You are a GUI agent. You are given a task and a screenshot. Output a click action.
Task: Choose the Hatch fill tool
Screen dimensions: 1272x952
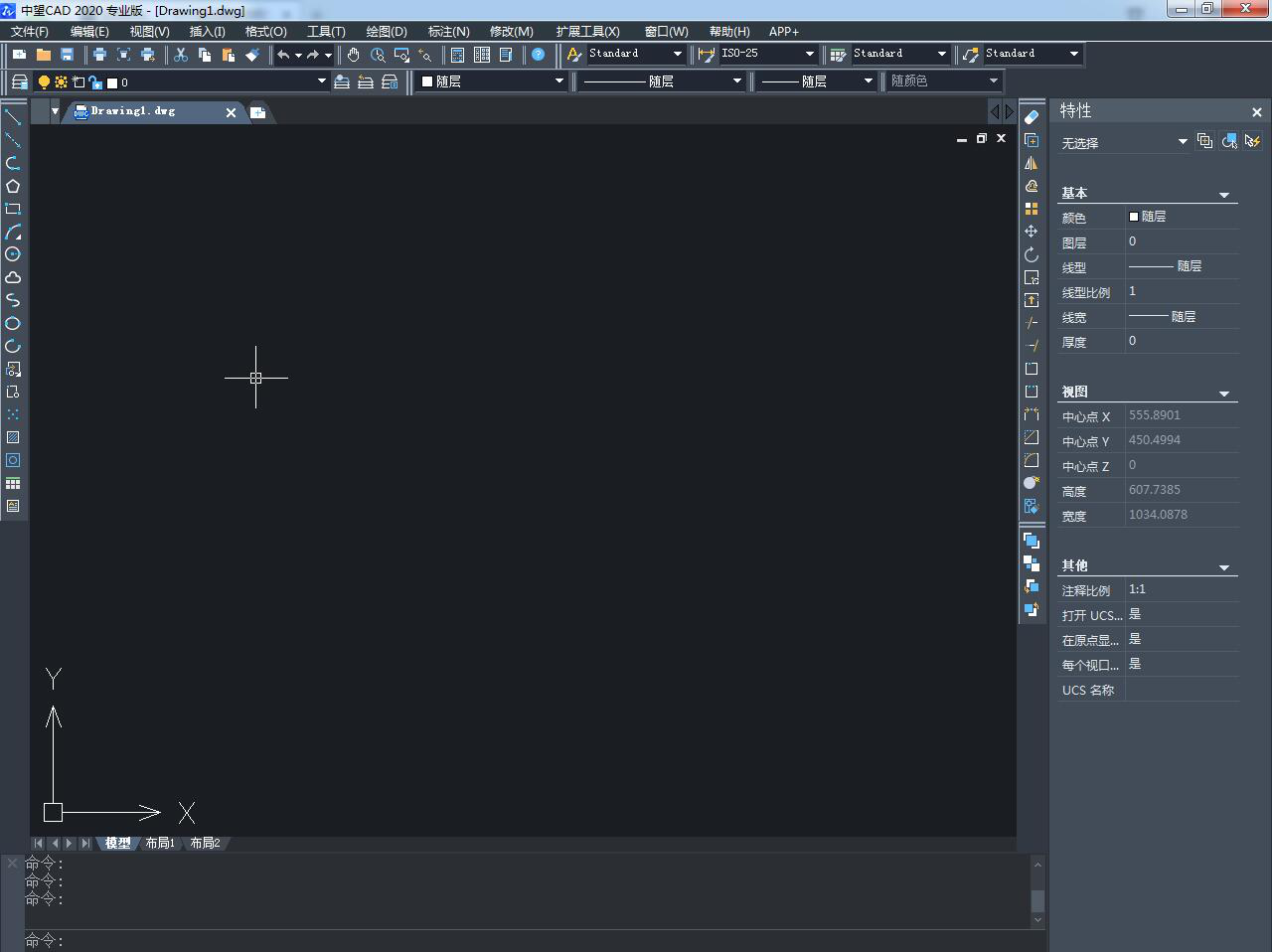(x=13, y=437)
